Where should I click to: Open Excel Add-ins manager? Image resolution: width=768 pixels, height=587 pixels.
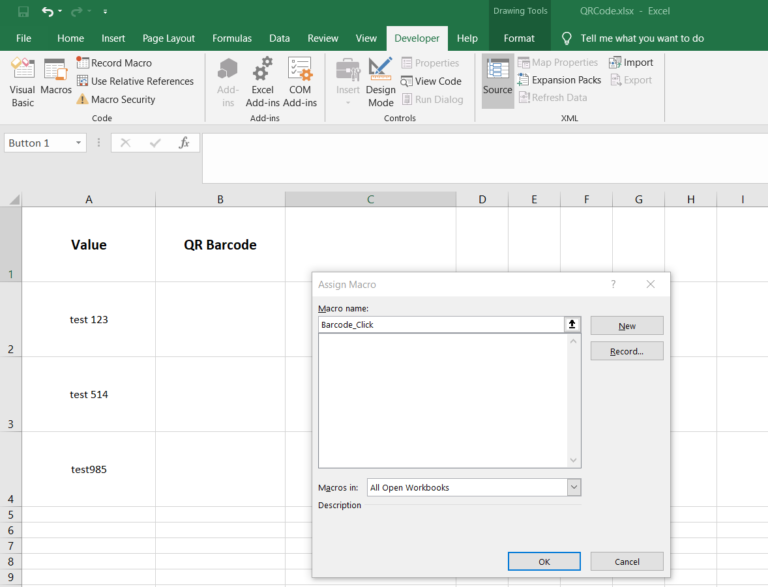(262, 82)
